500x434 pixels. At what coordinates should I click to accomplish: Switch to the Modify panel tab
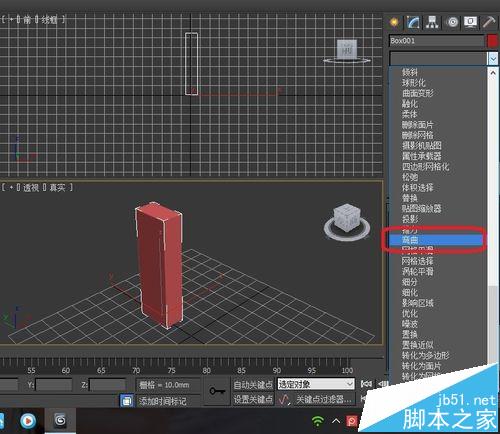(413, 22)
